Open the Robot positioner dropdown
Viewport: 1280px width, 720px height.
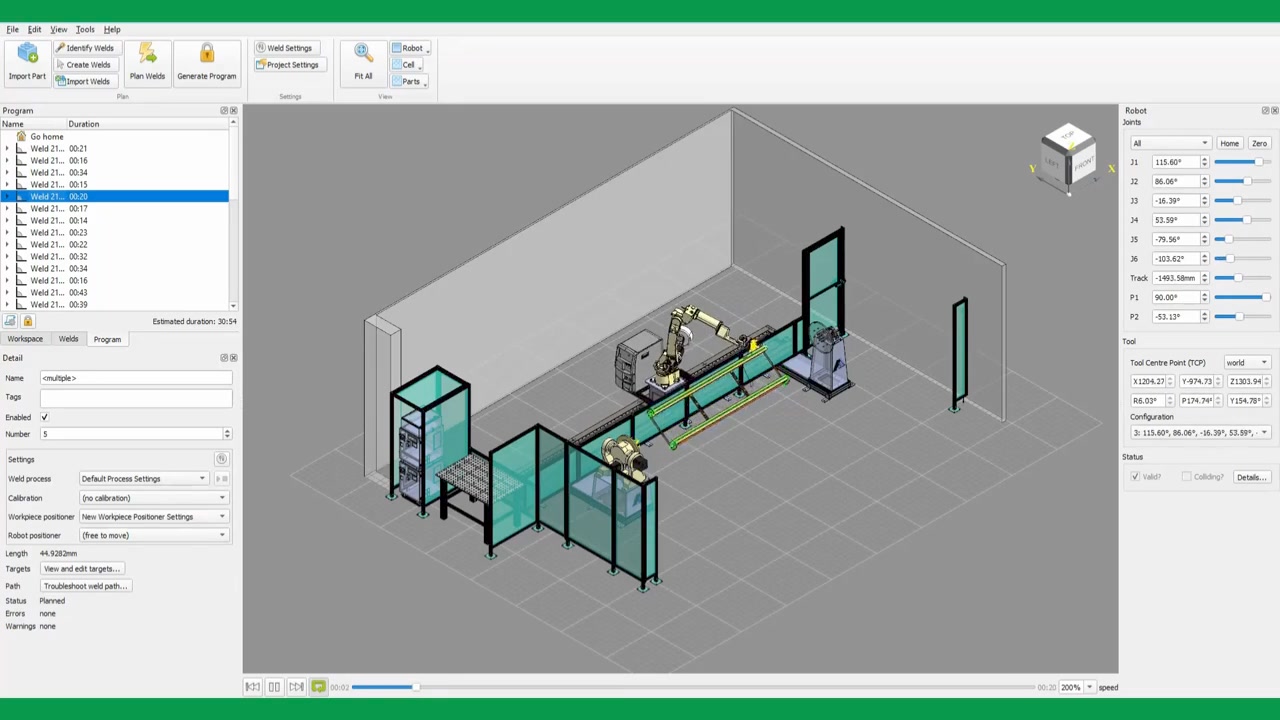[154, 535]
